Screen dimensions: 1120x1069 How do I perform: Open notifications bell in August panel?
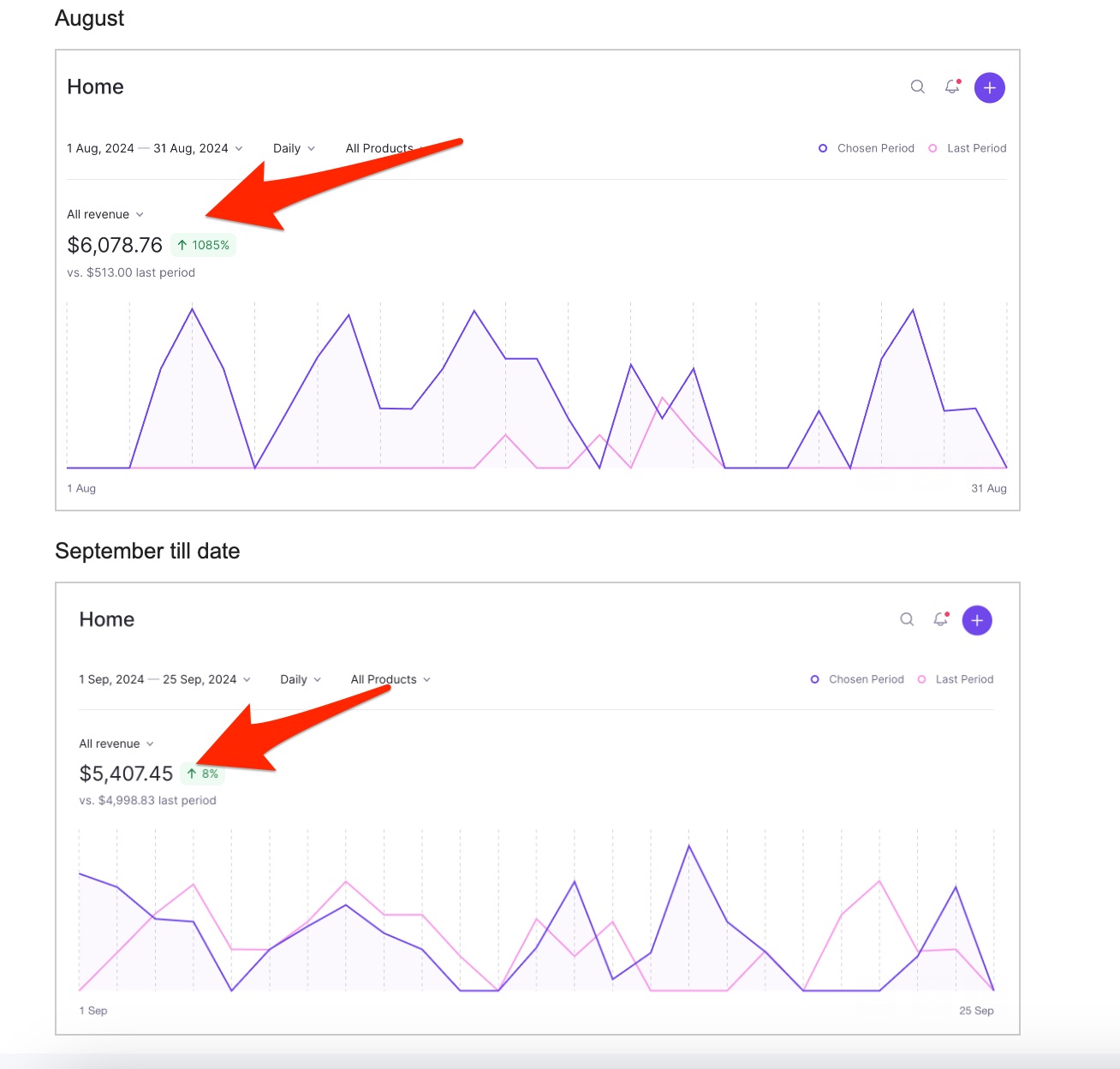[x=952, y=87]
